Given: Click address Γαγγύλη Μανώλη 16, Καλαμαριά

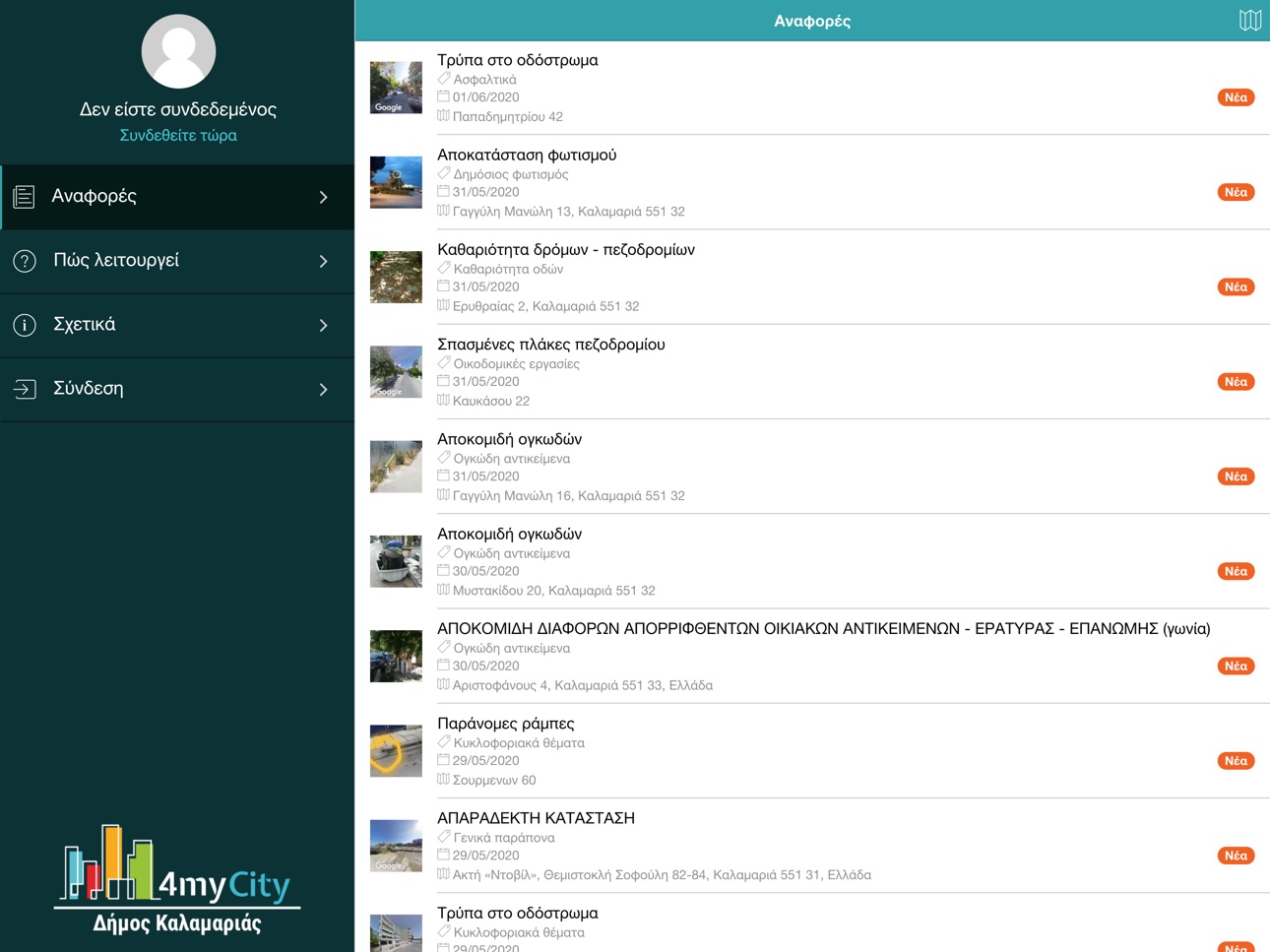Looking at the screenshot, I should tap(569, 495).
